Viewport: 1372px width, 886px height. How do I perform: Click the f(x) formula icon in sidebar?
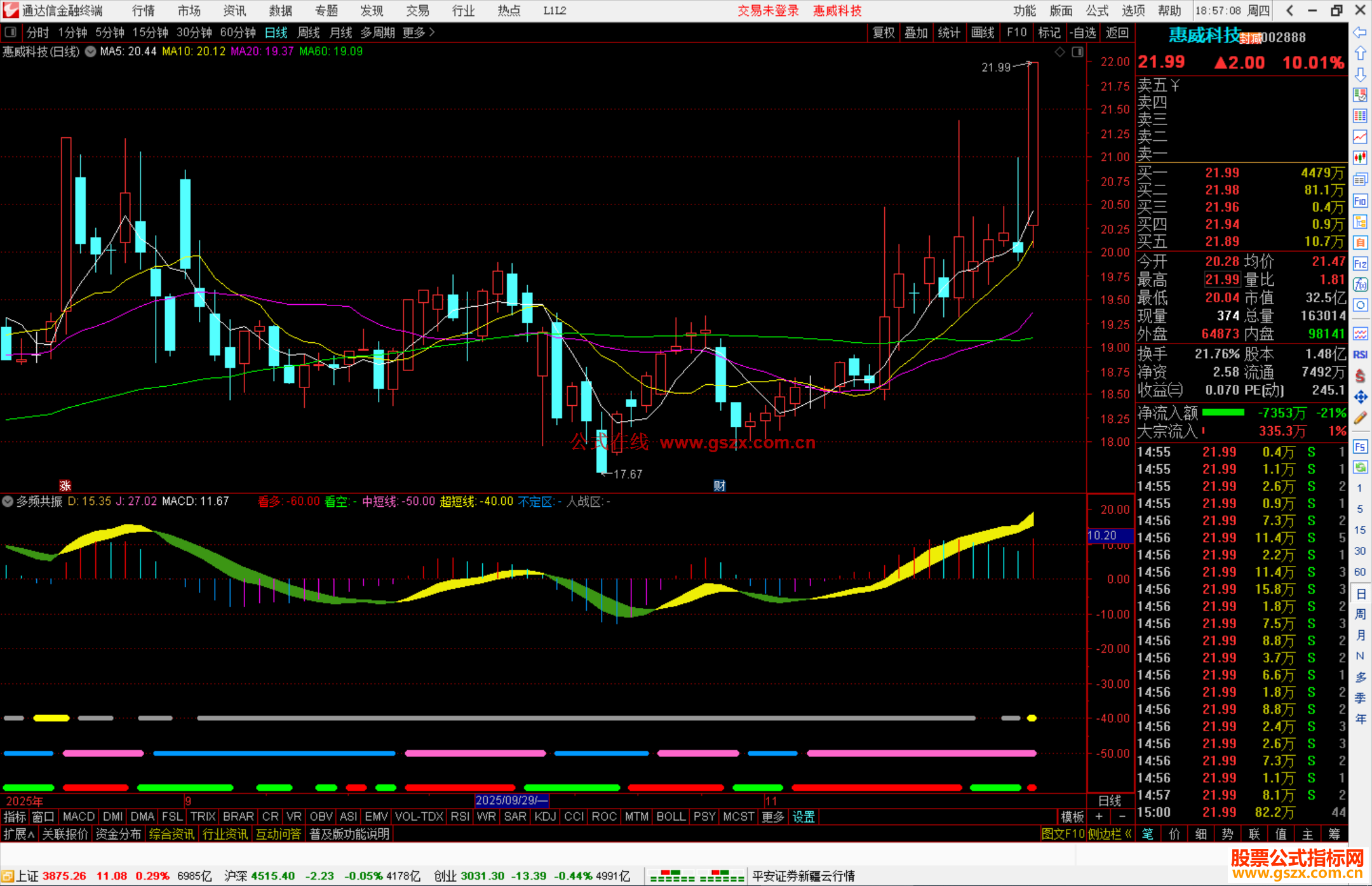click(1360, 285)
